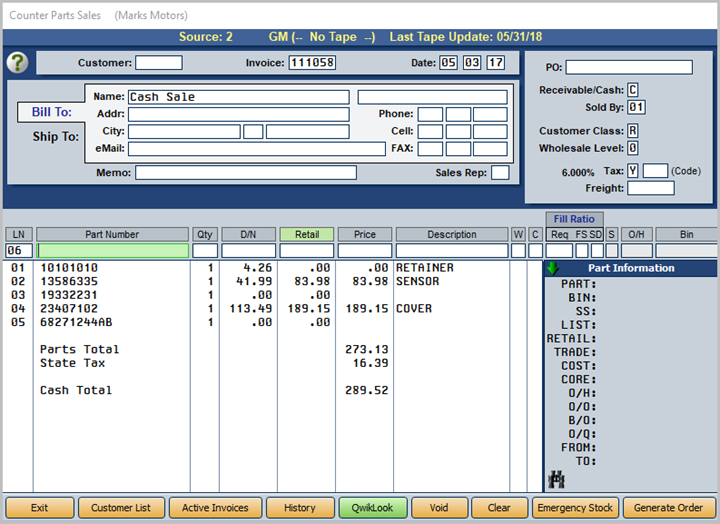Open the Customer List

point(120,508)
